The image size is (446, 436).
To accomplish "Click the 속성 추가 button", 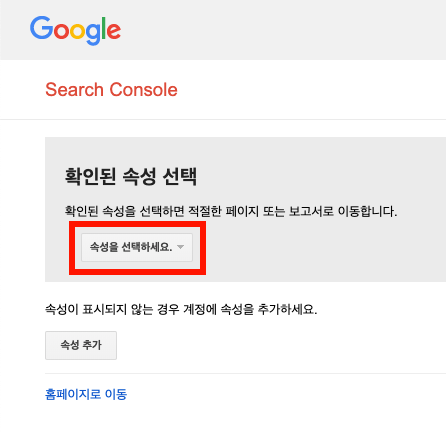I will 81,345.
